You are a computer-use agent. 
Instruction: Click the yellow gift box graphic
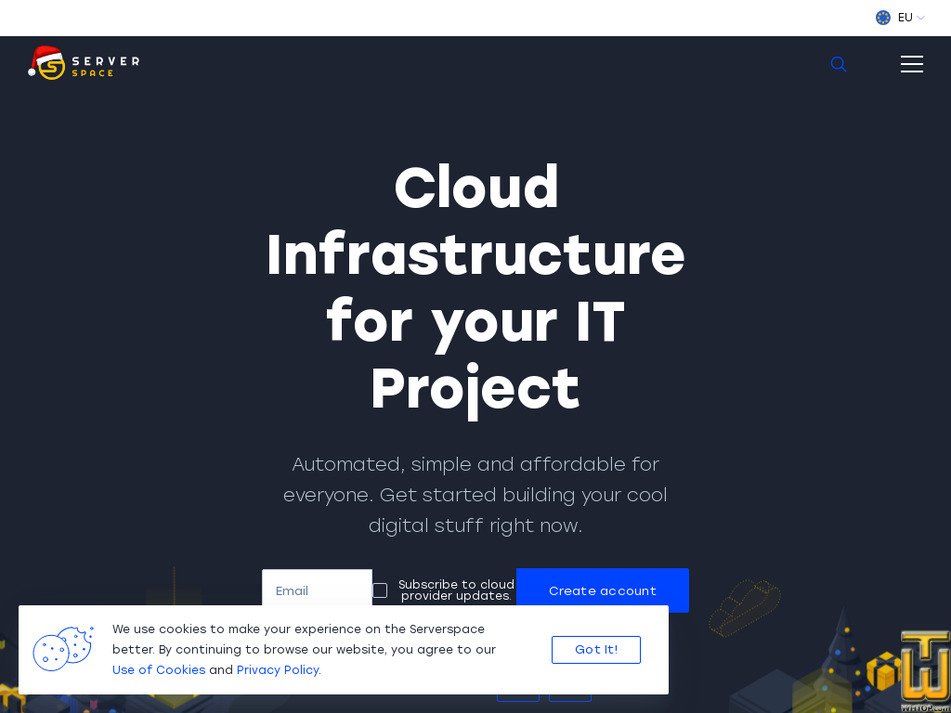click(x=884, y=669)
